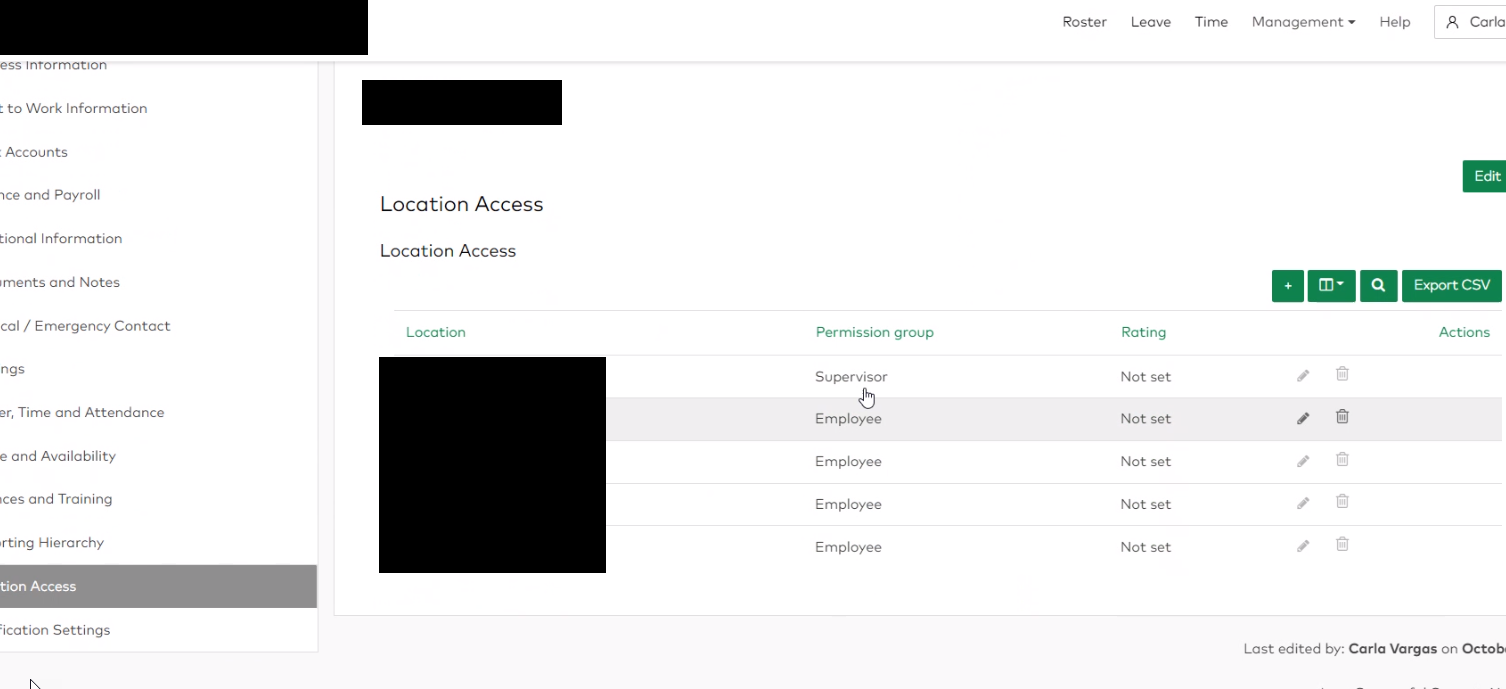Sort by Permission group column header
Screen dimensions: 1506x689
tap(874, 332)
